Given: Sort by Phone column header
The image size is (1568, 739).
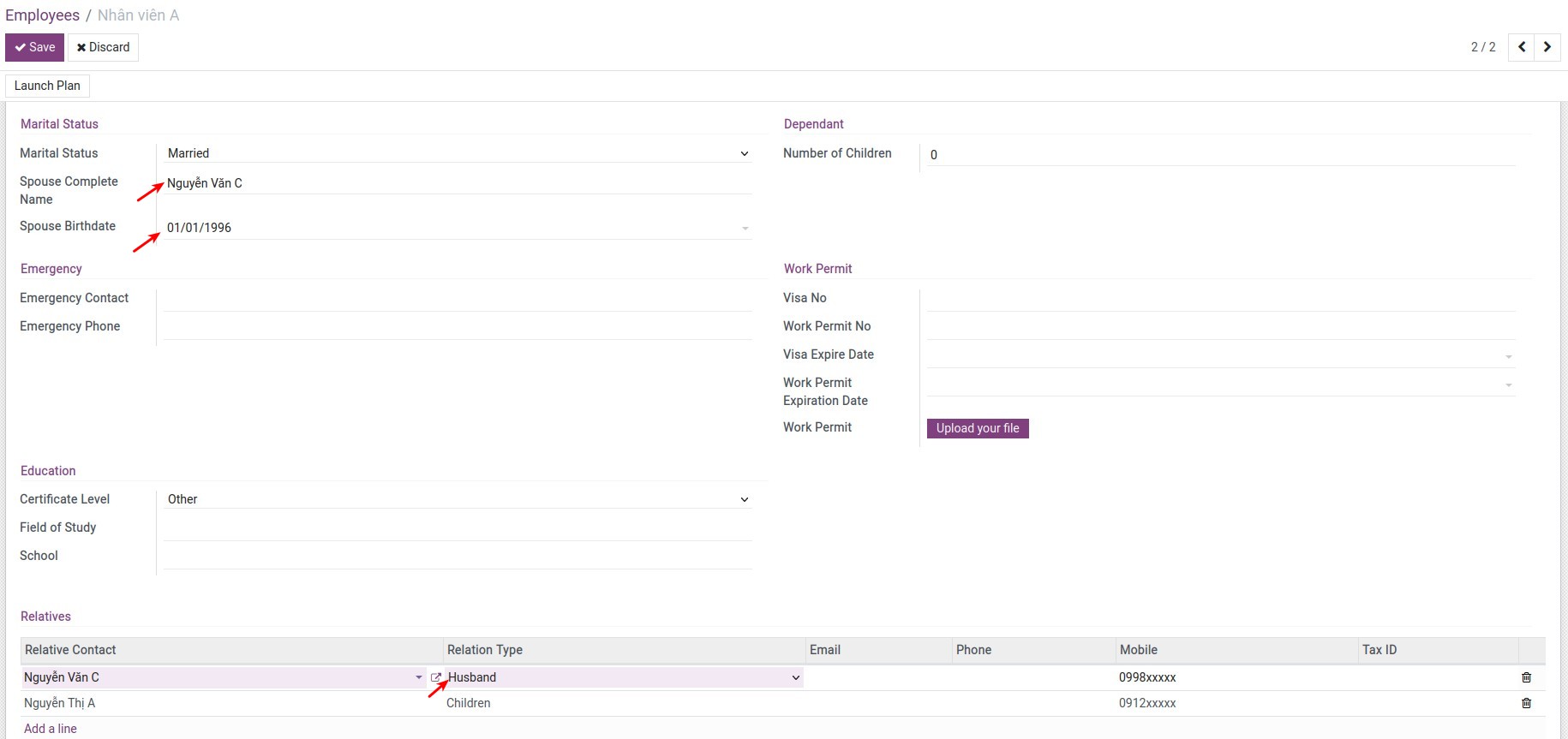Looking at the screenshot, I should click(1033, 650).
